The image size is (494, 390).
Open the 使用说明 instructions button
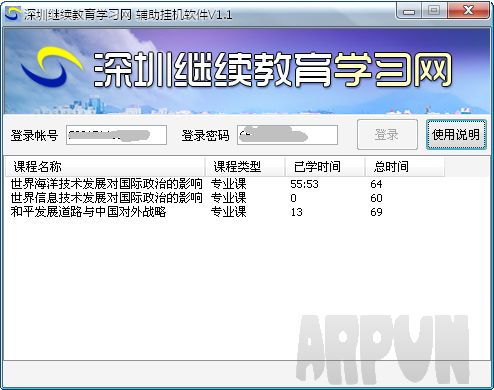[x=456, y=135]
